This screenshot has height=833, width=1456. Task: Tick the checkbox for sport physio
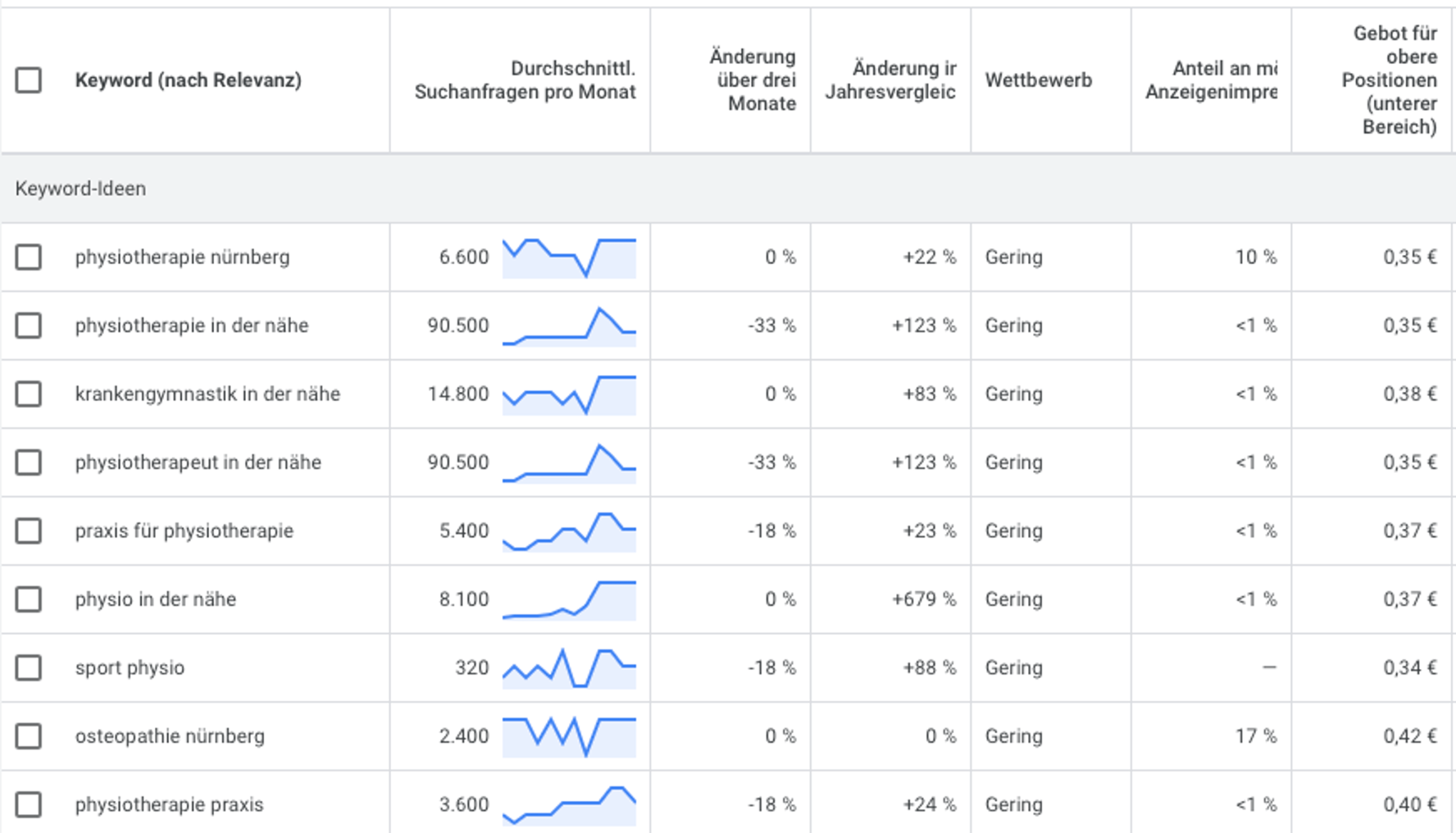pos(28,668)
